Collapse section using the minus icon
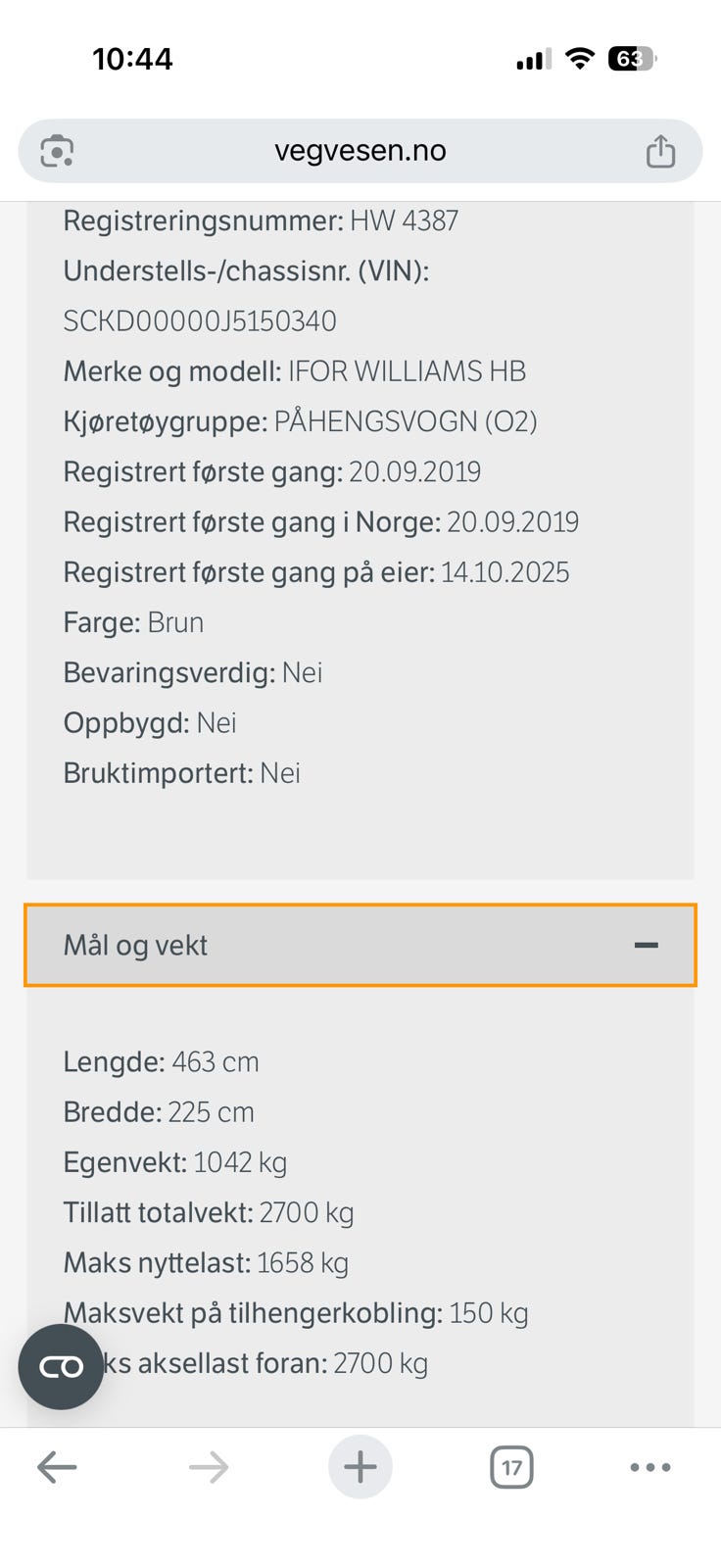Screen dimensions: 721x1568 tap(646, 945)
